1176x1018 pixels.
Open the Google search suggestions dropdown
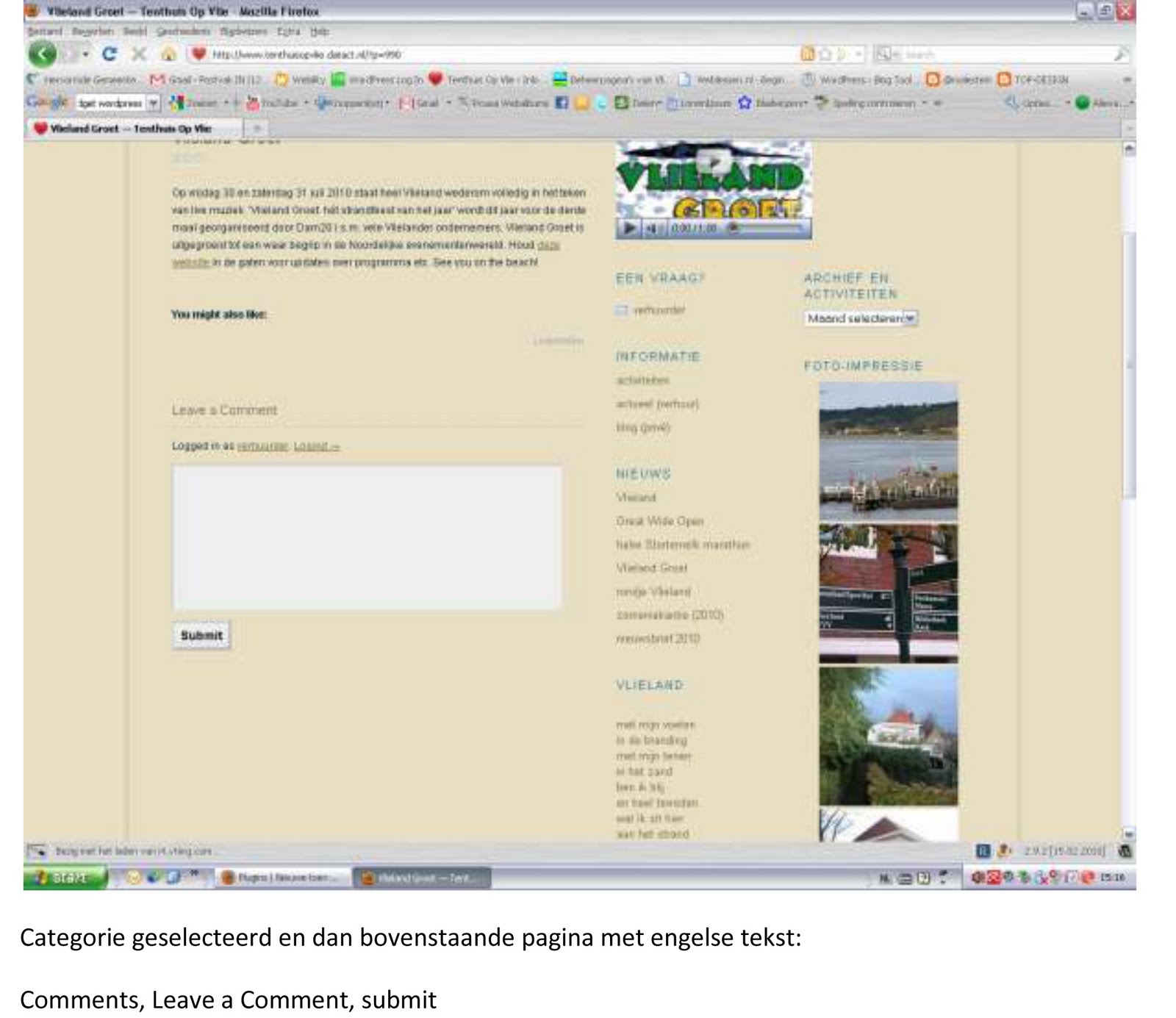click(x=153, y=103)
